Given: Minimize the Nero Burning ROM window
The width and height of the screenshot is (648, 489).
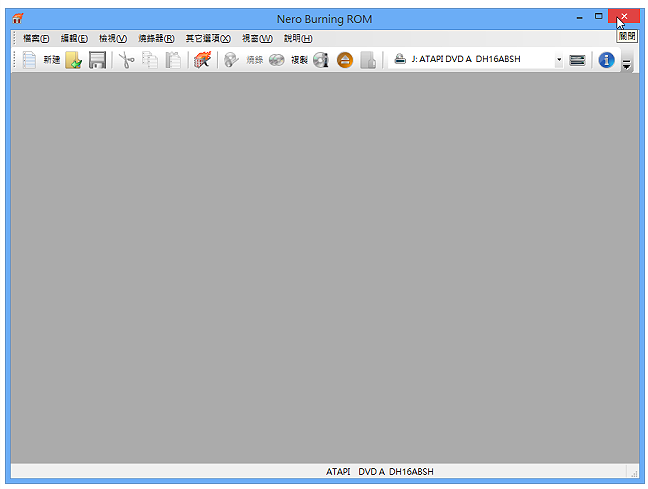Looking at the screenshot, I should [579, 17].
